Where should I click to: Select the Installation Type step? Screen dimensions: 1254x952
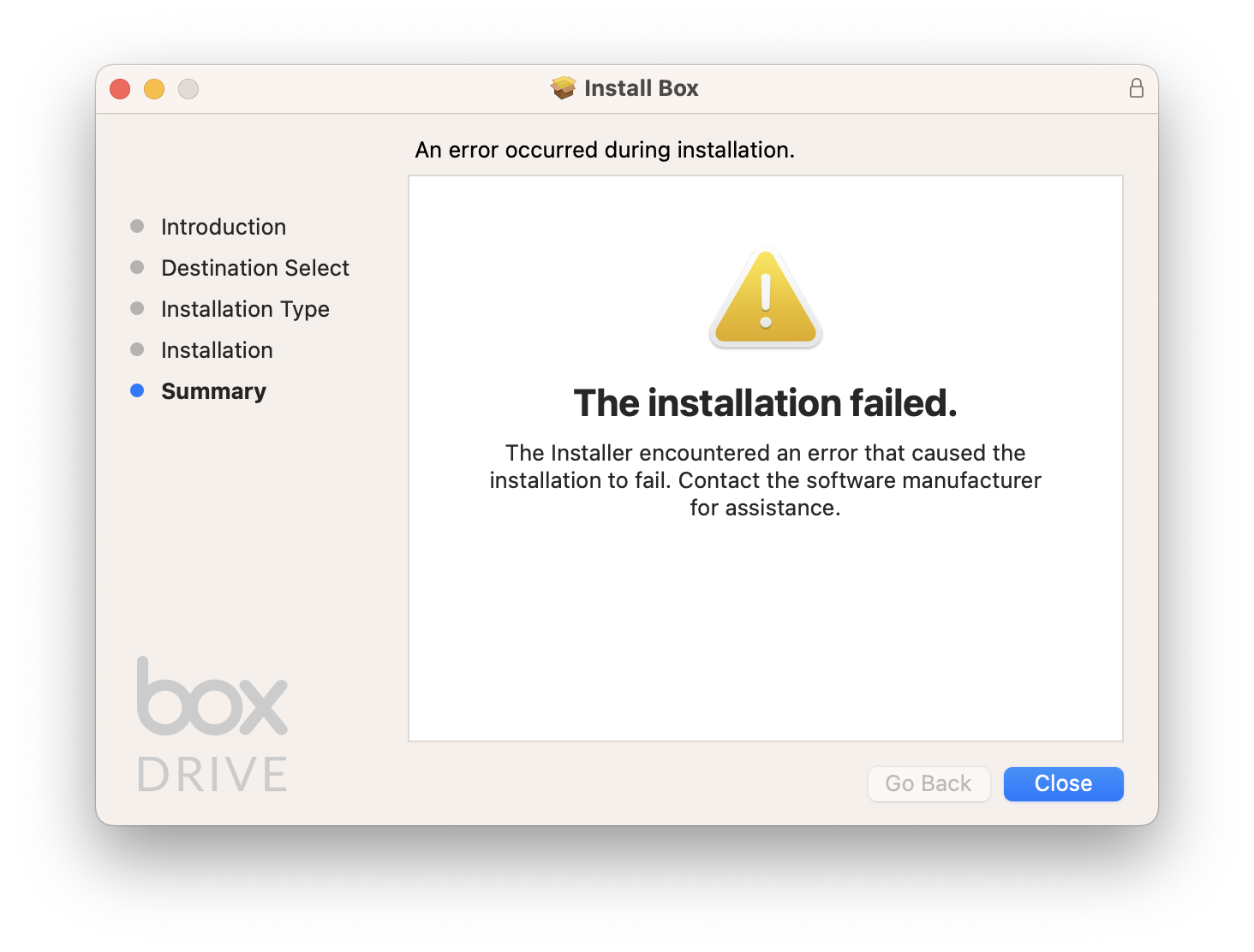[x=245, y=309]
